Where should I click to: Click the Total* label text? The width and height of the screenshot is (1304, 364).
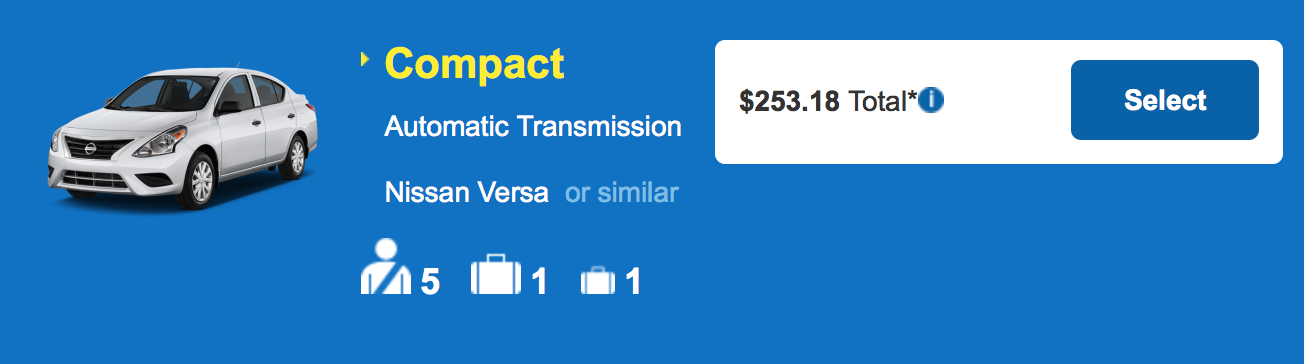883,101
